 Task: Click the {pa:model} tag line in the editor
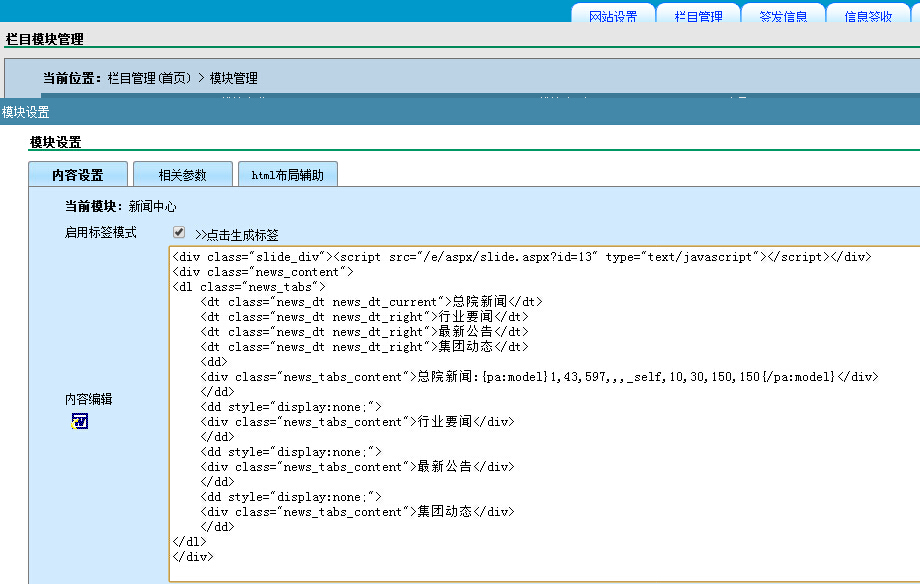pos(540,377)
